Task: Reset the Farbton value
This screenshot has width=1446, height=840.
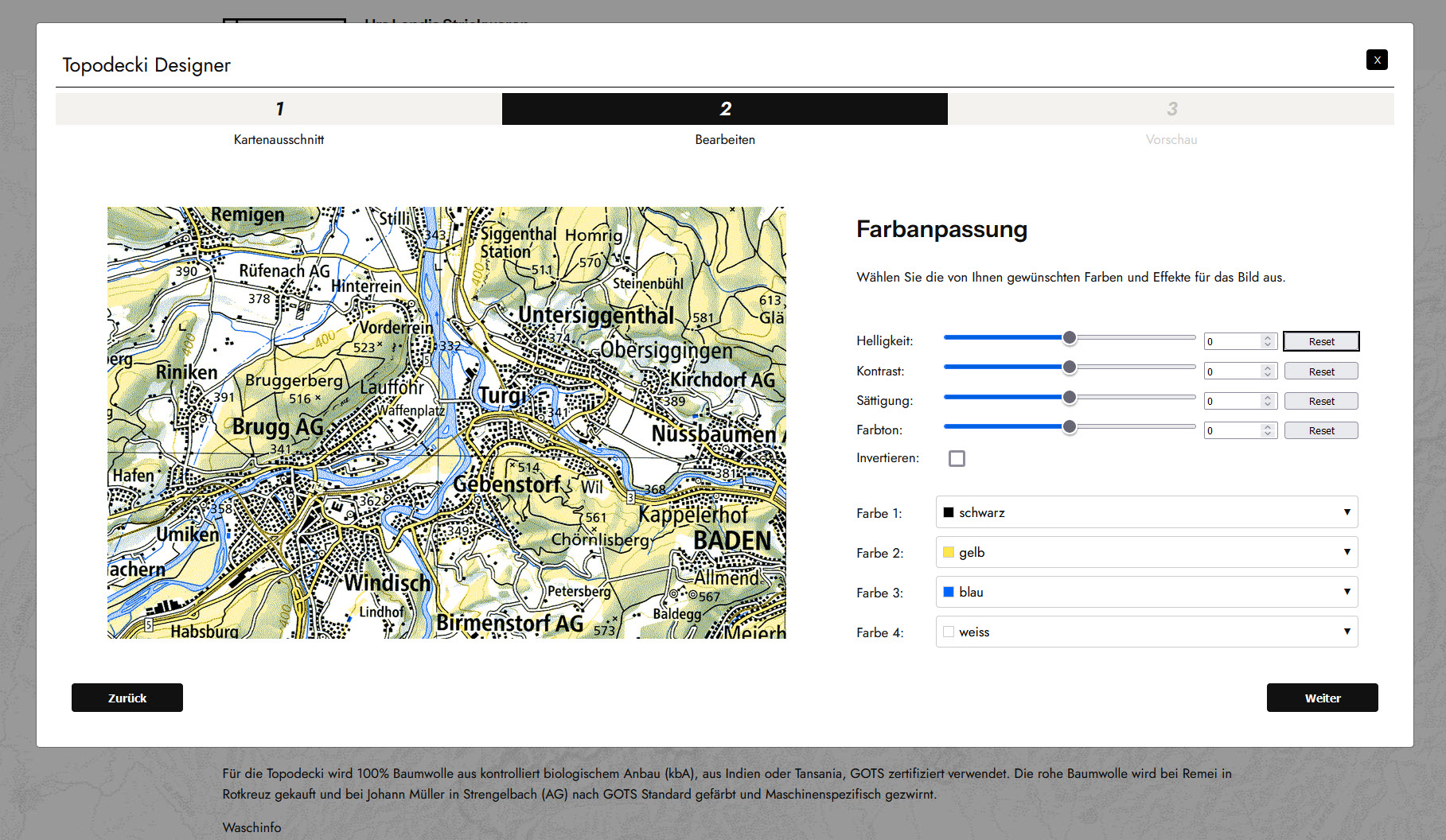Action: 1321,430
